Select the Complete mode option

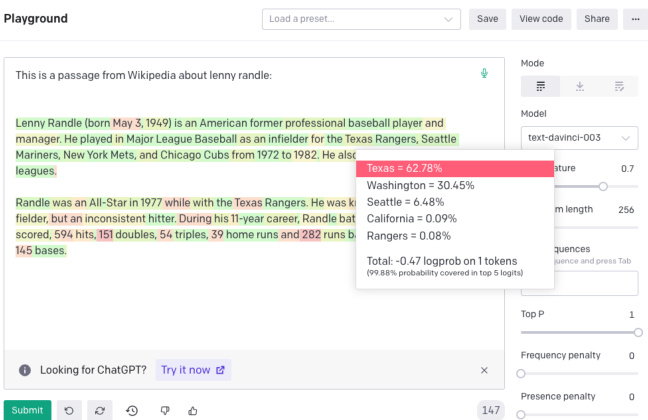coord(541,87)
